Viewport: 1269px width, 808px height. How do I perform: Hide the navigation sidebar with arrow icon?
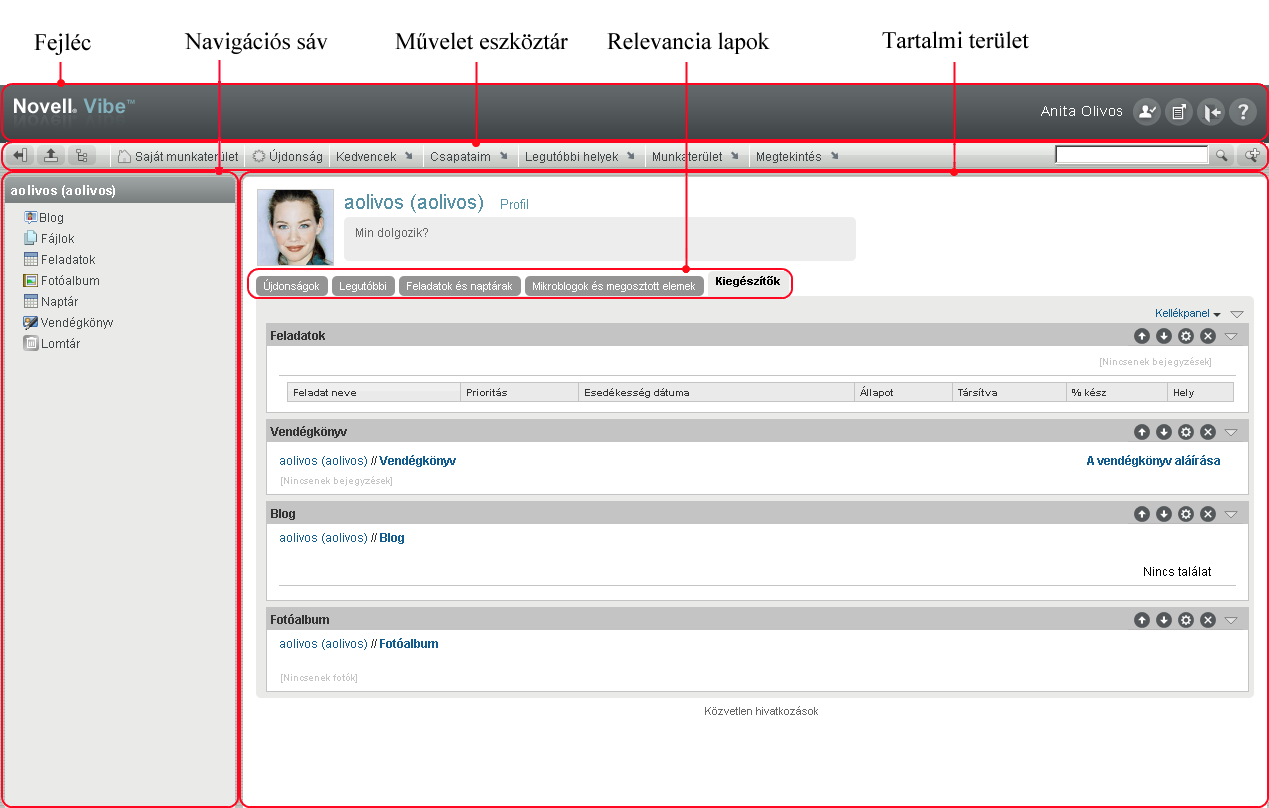pyautogui.click(x=20, y=156)
